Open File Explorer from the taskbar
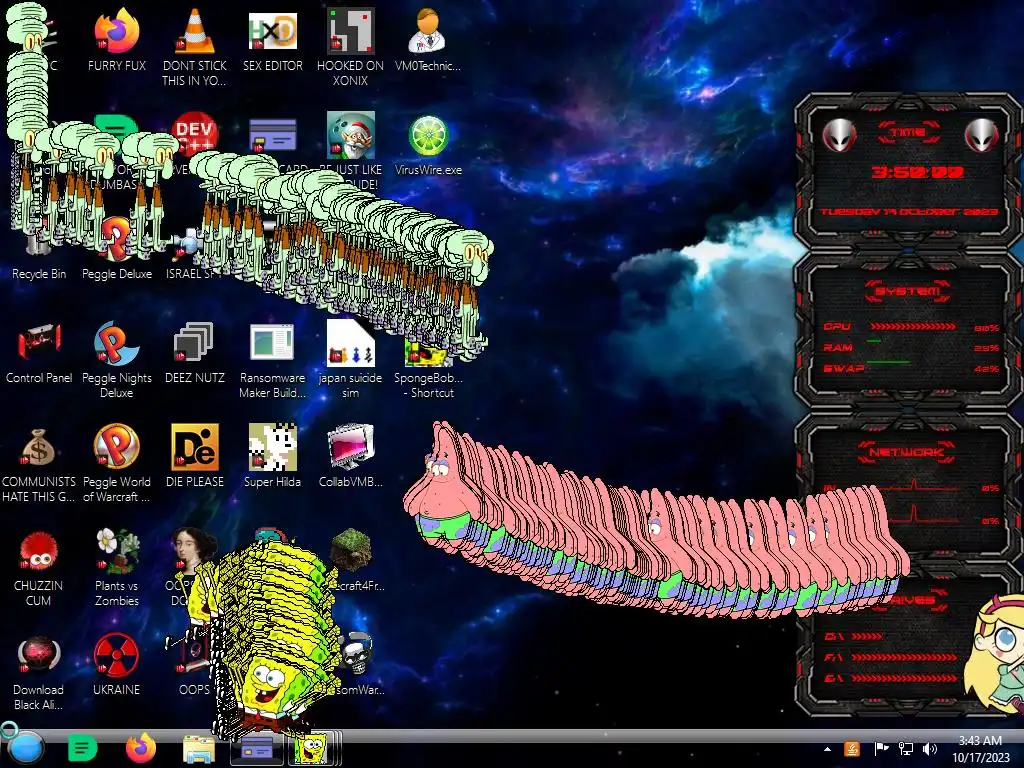The height and width of the screenshot is (768, 1024). 199,750
